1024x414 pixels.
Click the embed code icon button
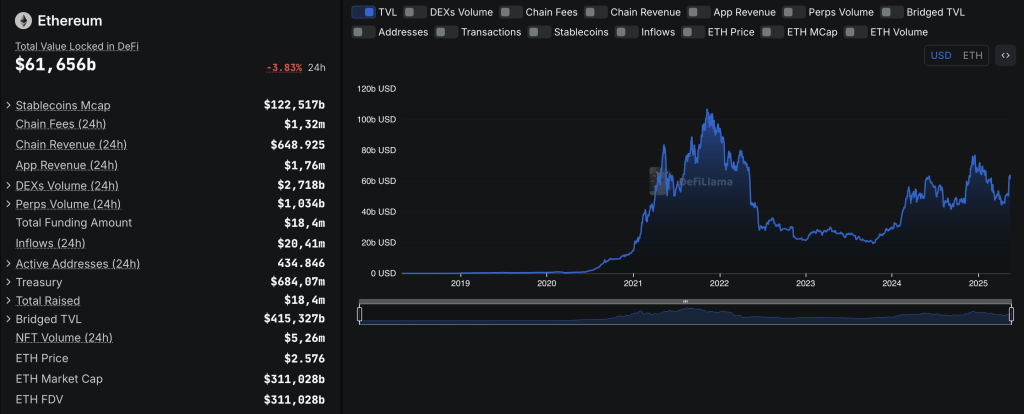(1006, 56)
